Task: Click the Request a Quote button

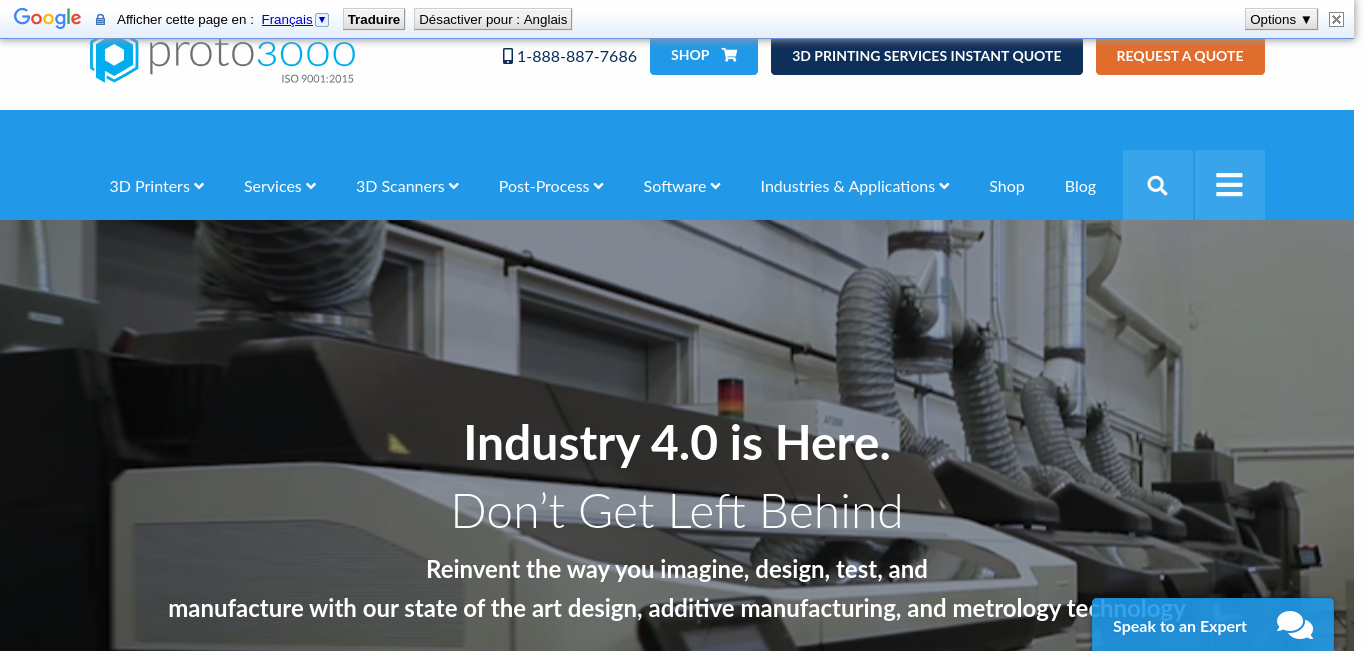Action: (1180, 56)
